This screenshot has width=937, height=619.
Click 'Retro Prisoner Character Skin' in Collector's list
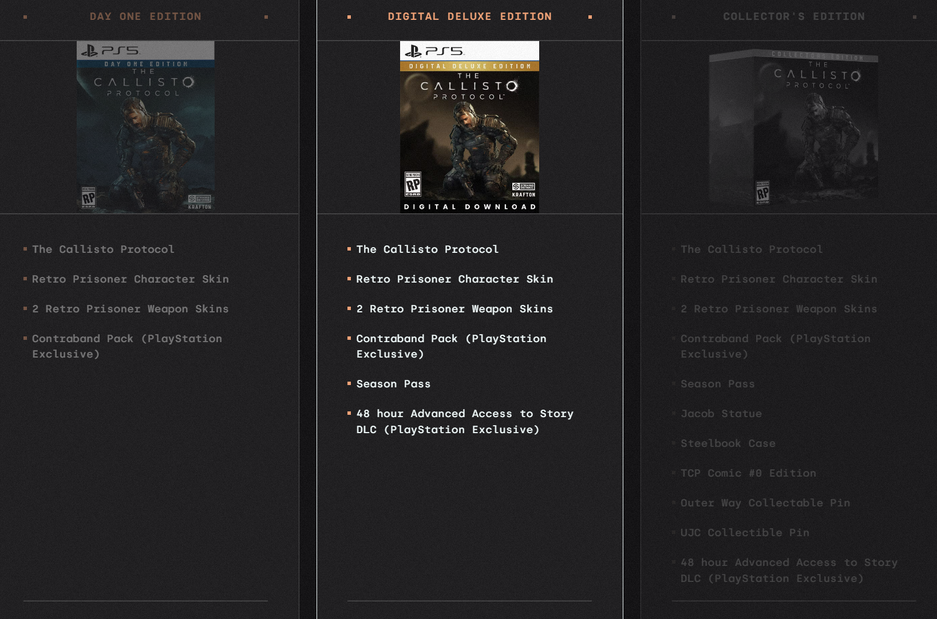click(779, 279)
